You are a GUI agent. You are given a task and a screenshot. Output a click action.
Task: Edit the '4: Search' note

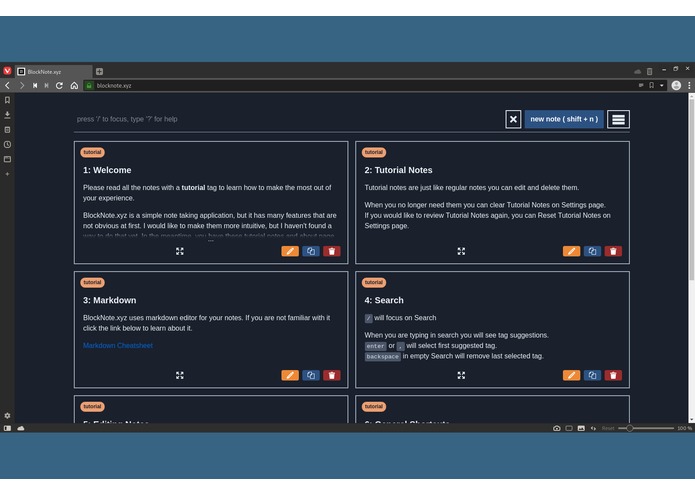pyautogui.click(x=571, y=375)
